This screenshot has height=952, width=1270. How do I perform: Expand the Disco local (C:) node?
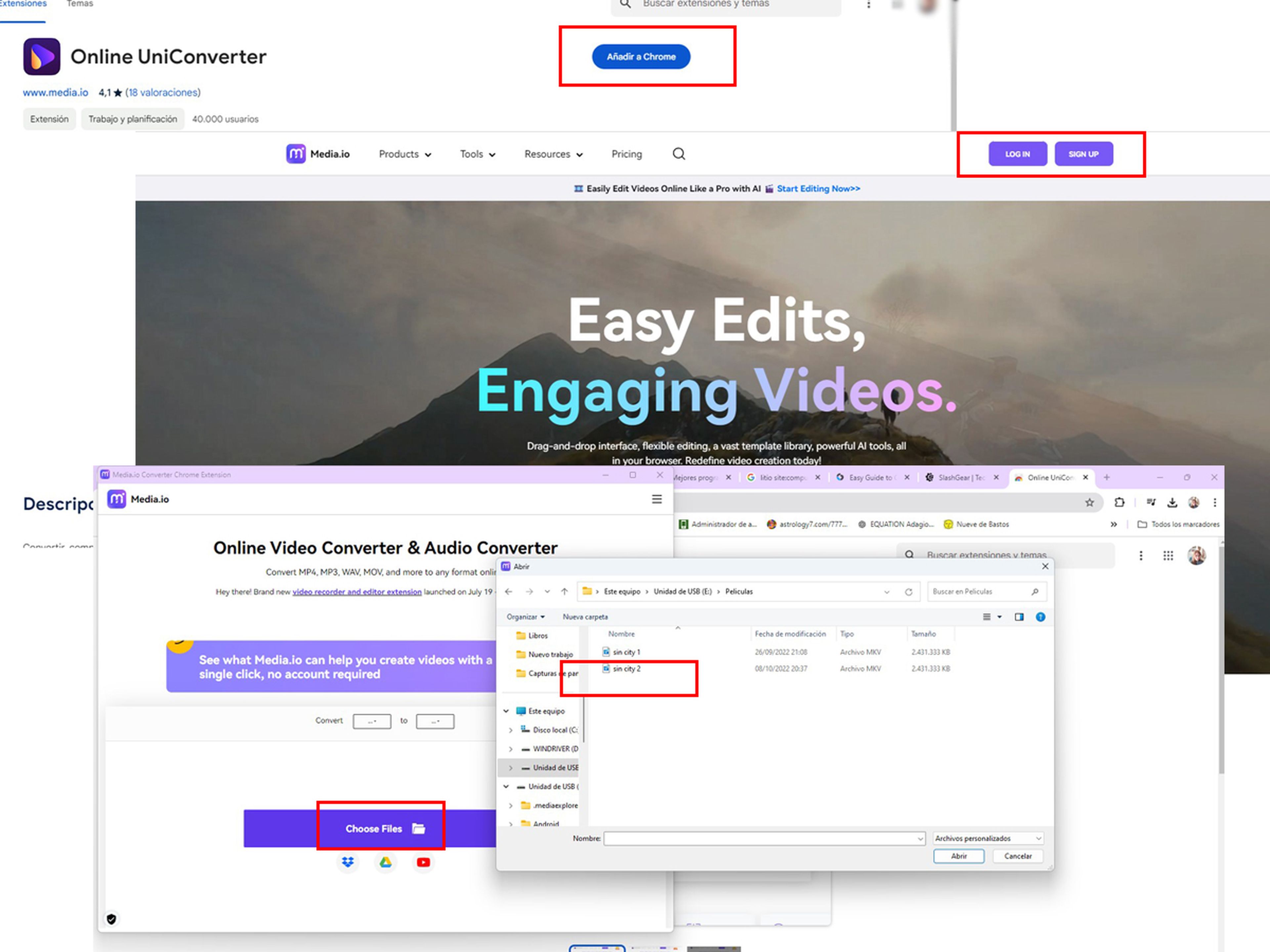click(x=510, y=730)
